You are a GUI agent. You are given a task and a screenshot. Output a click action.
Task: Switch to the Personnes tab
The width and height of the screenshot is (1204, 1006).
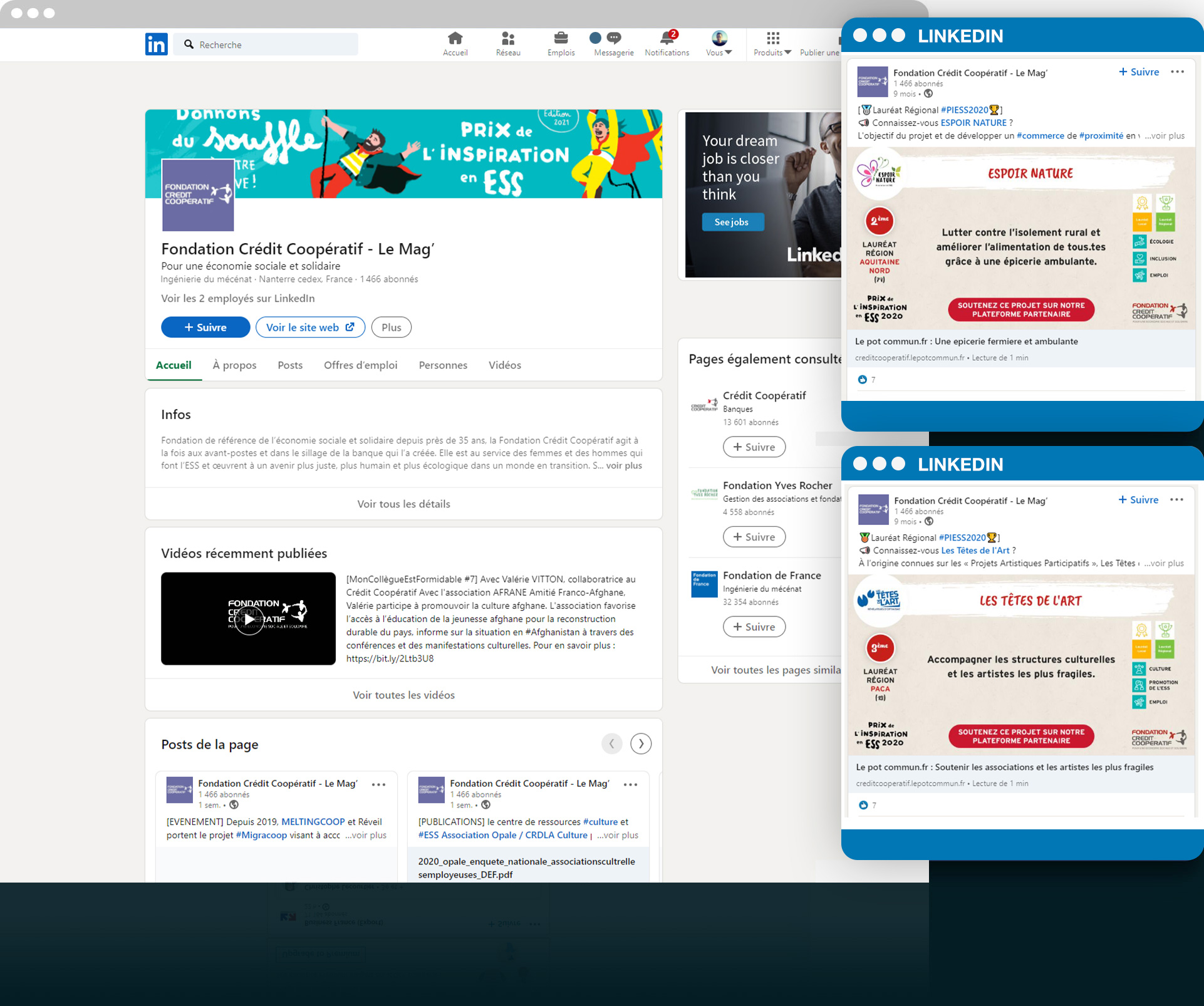coord(443,365)
